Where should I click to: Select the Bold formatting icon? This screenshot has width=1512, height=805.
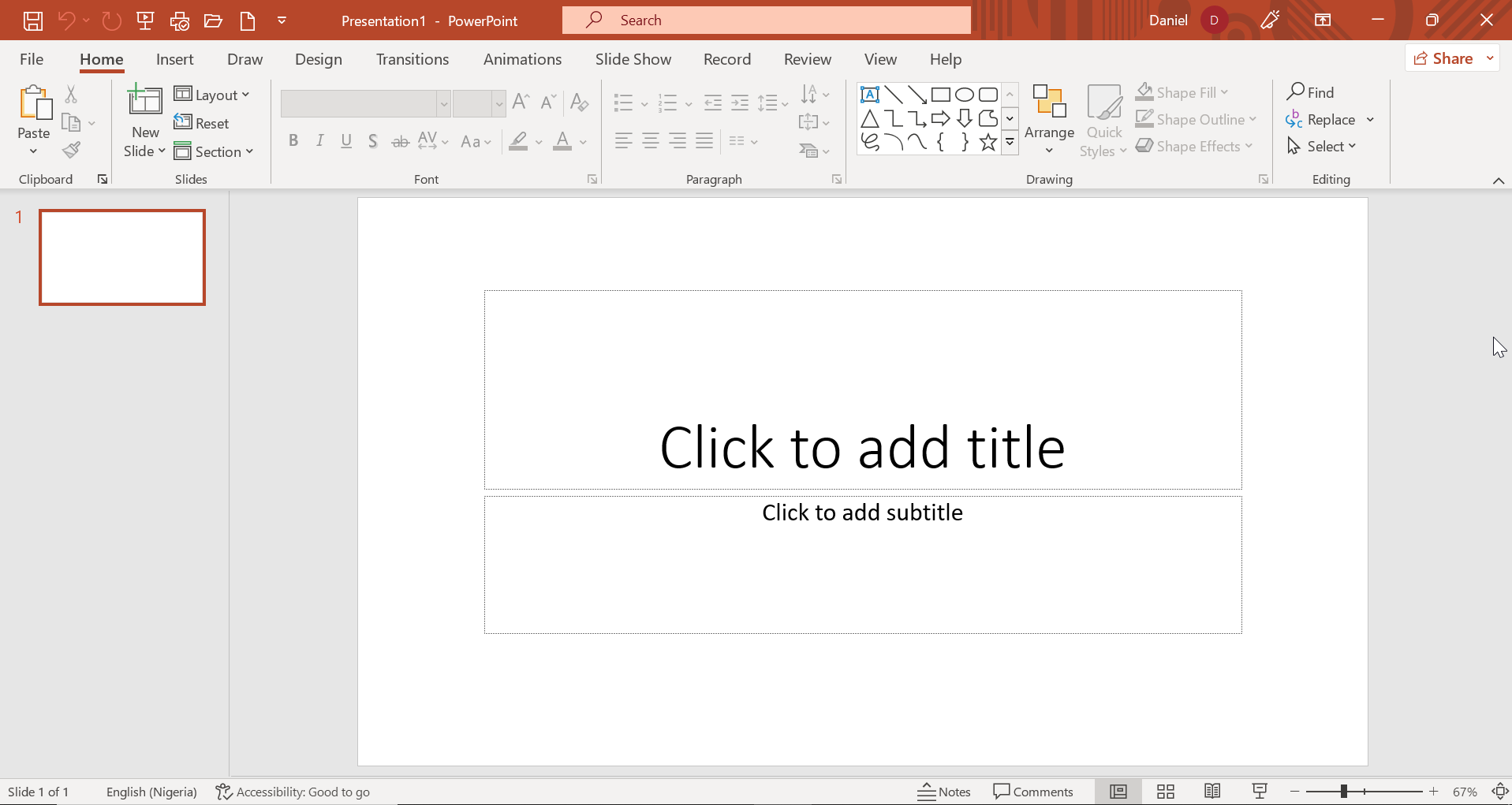tap(293, 141)
